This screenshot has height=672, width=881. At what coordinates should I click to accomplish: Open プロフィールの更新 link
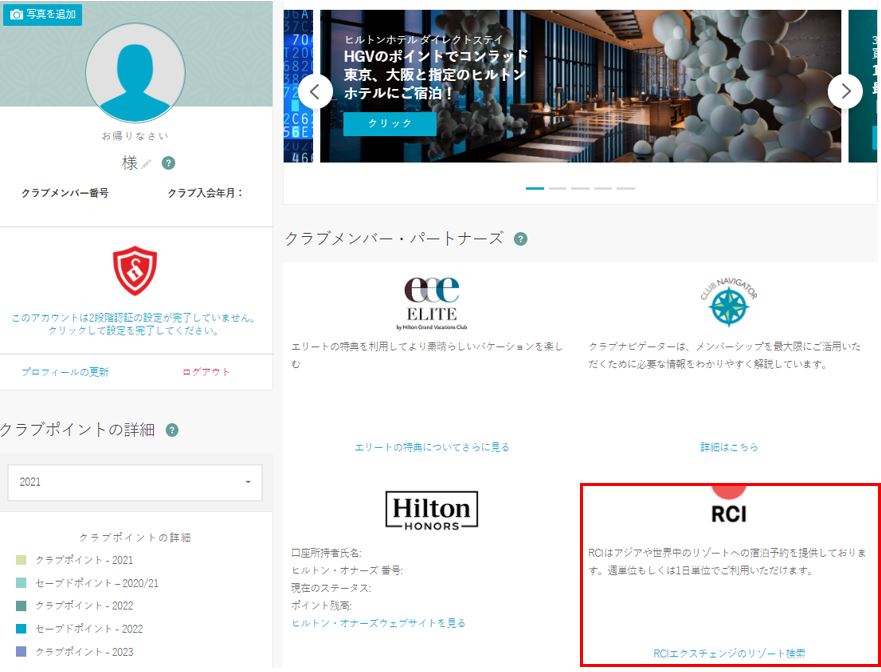(x=65, y=372)
